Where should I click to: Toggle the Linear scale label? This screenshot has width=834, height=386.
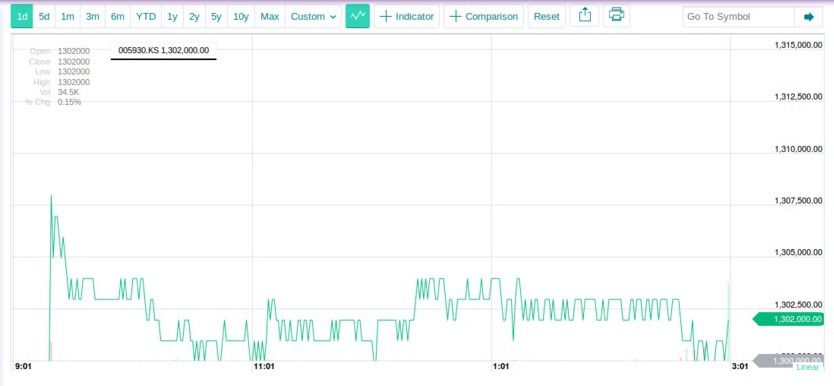click(x=808, y=367)
